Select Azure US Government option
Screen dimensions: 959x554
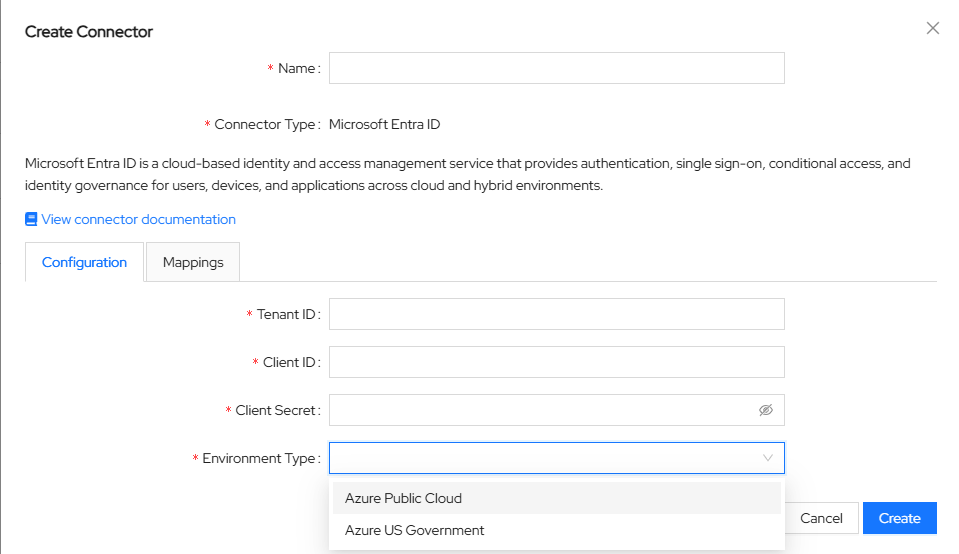pyautogui.click(x=557, y=530)
